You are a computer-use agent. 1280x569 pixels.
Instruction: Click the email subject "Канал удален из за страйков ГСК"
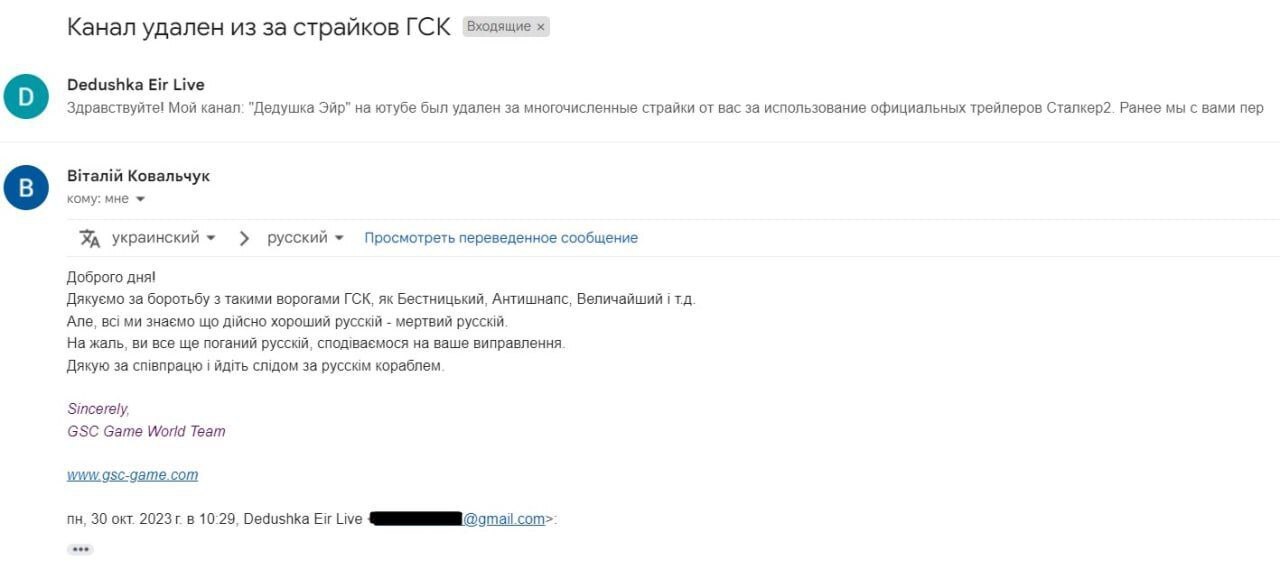(258, 27)
